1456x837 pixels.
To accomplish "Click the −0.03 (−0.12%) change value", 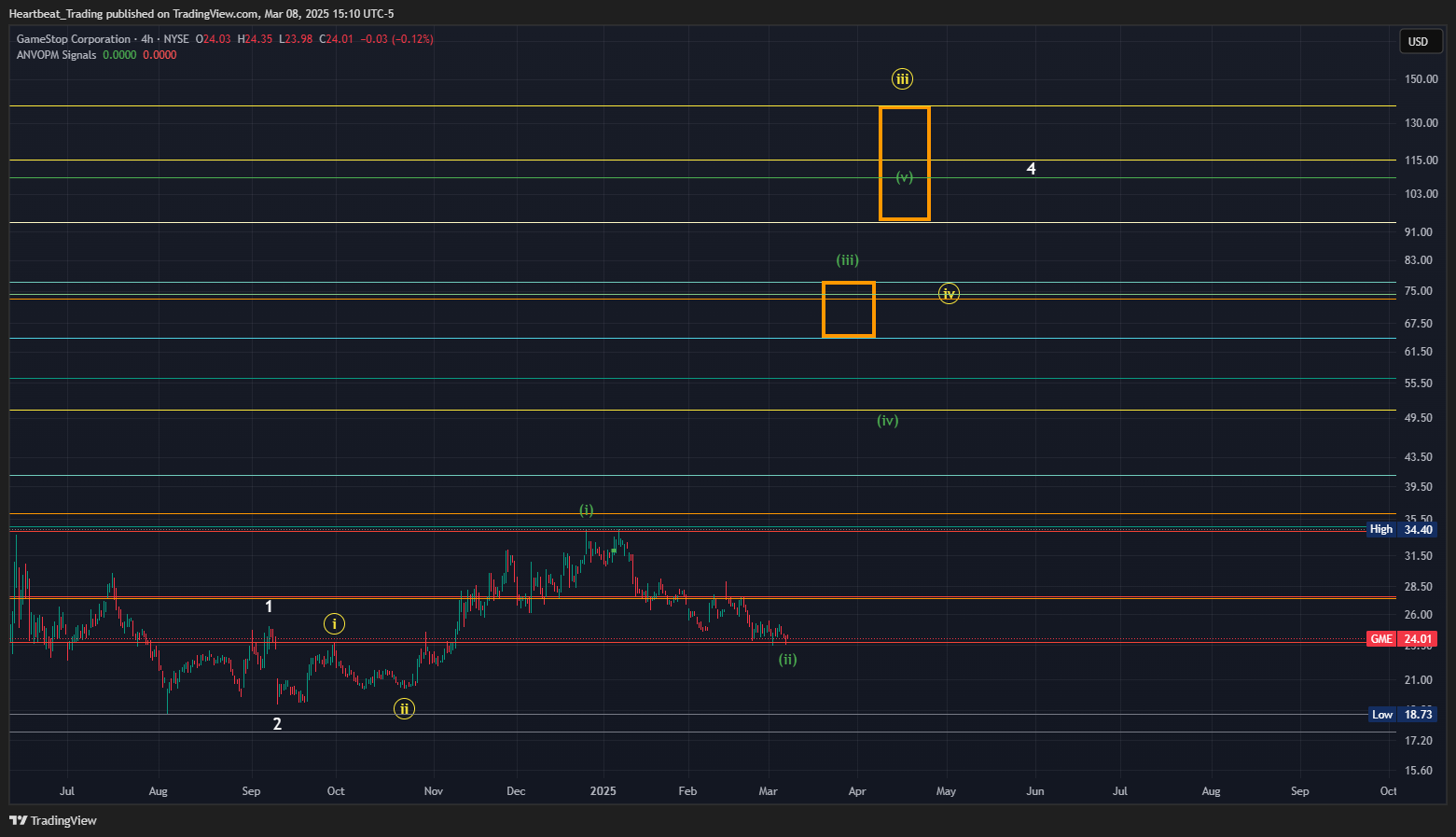I will (x=397, y=39).
